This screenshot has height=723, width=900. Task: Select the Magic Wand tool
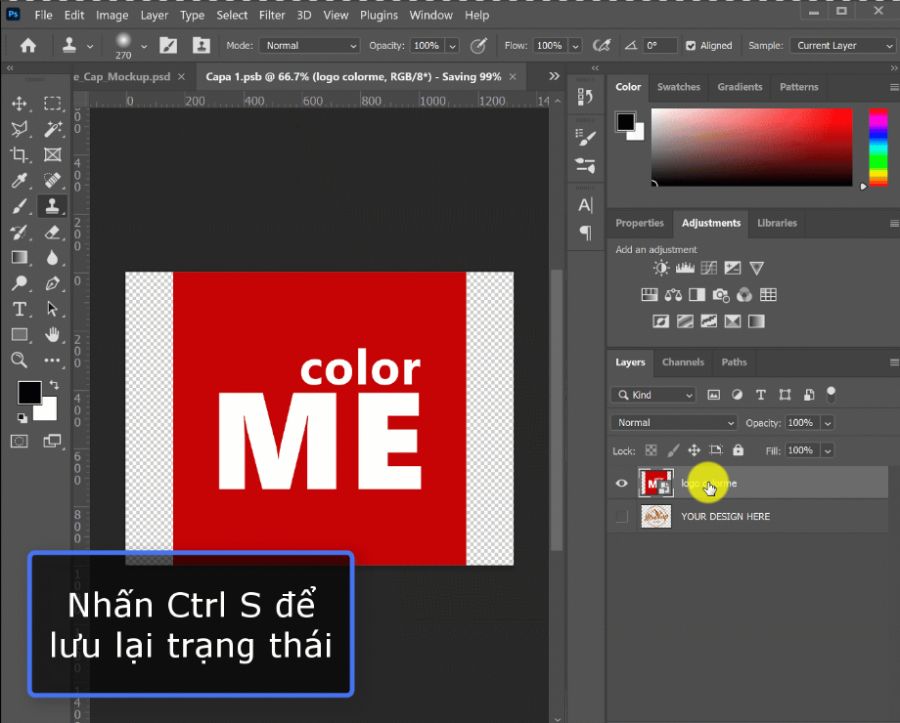tap(52, 129)
